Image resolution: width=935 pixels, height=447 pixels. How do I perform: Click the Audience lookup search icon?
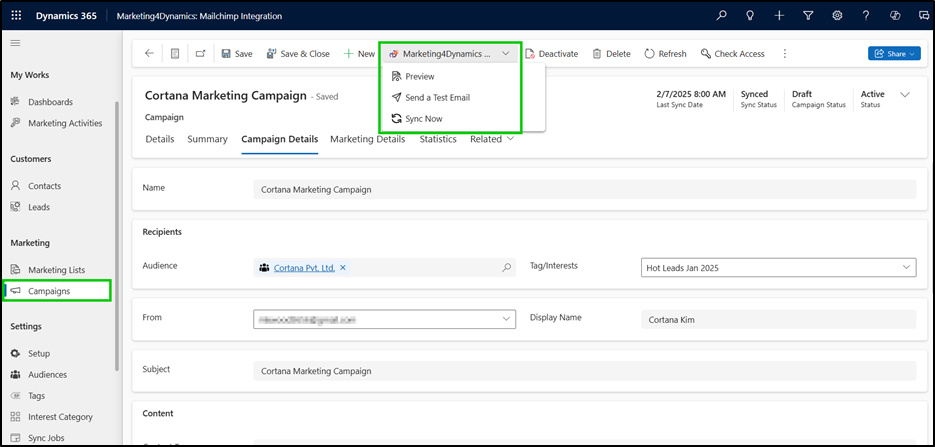(x=507, y=268)
